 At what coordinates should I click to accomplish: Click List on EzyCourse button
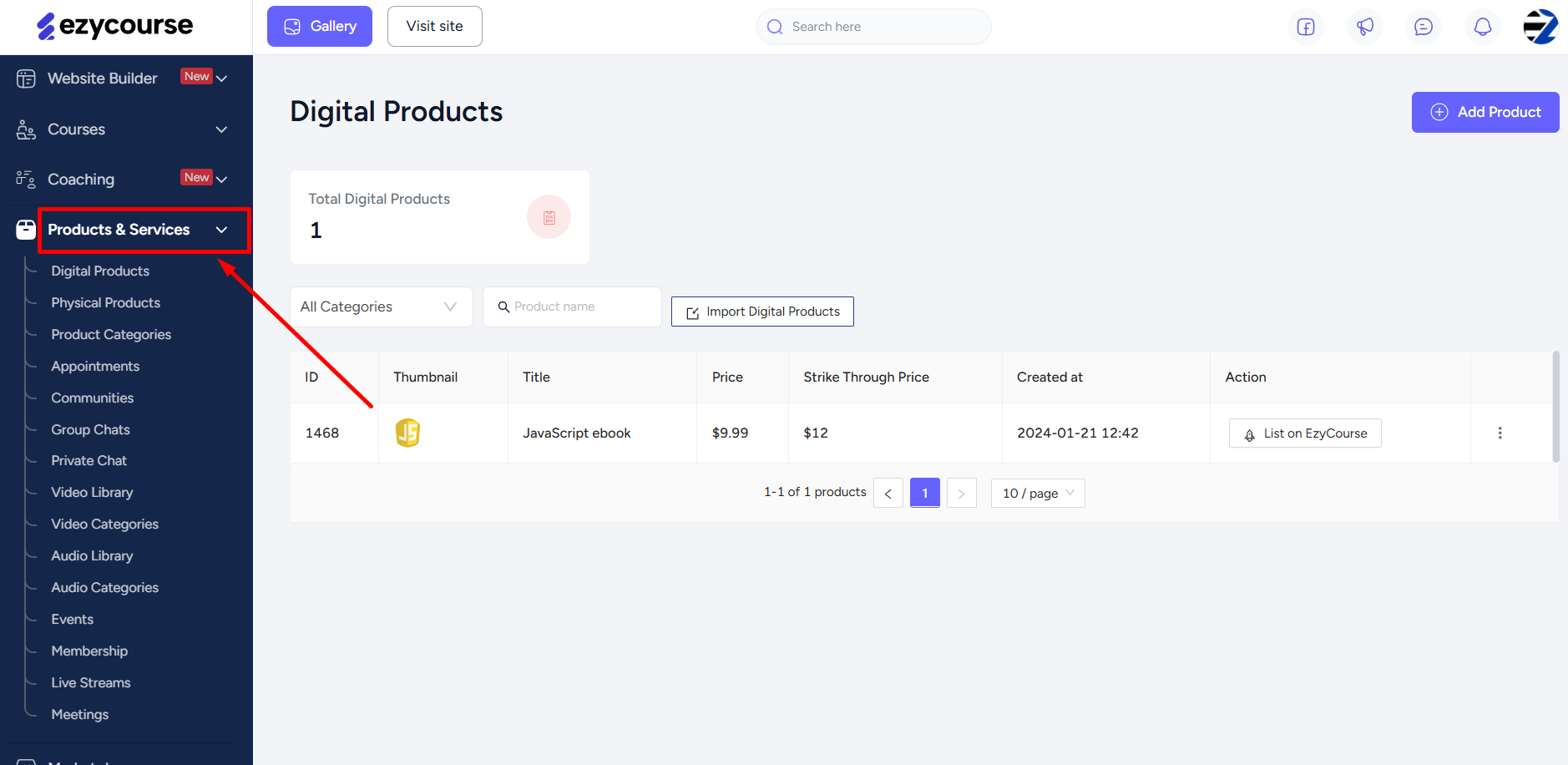point(1305,433)
